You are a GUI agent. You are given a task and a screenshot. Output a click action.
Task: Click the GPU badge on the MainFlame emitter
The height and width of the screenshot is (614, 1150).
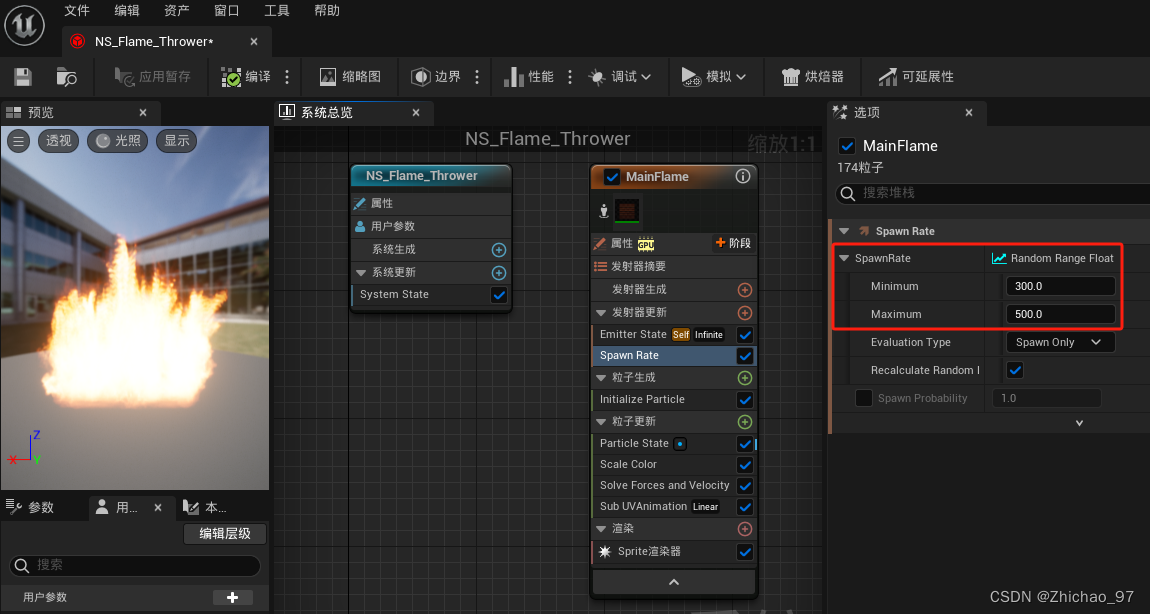click(x=645, y=243)
